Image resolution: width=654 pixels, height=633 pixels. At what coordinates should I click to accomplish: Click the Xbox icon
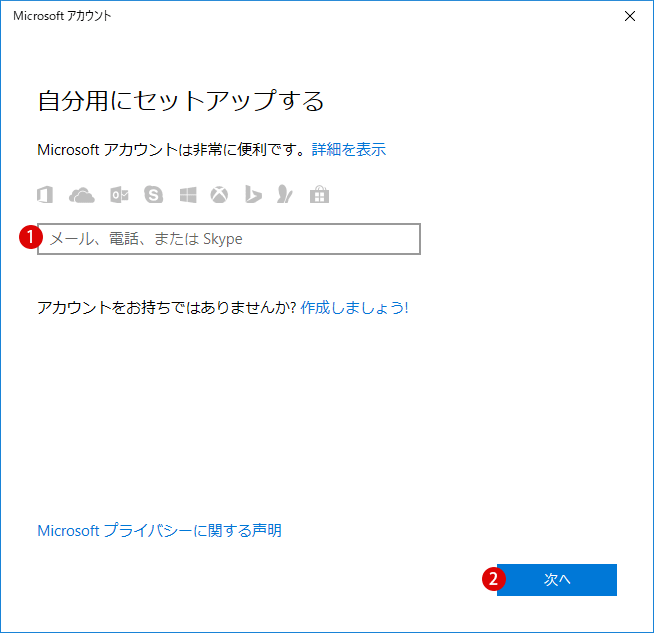(x=219, y=195)
